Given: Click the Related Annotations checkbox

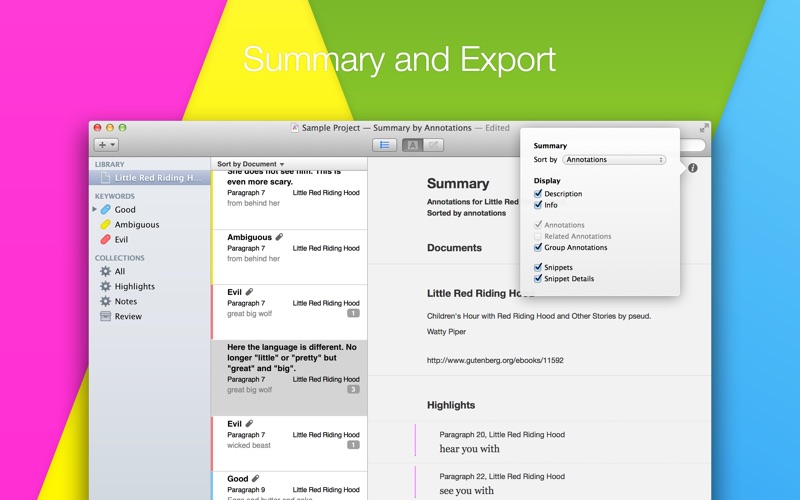Looking at the screenshot, I should coord(538,236).
